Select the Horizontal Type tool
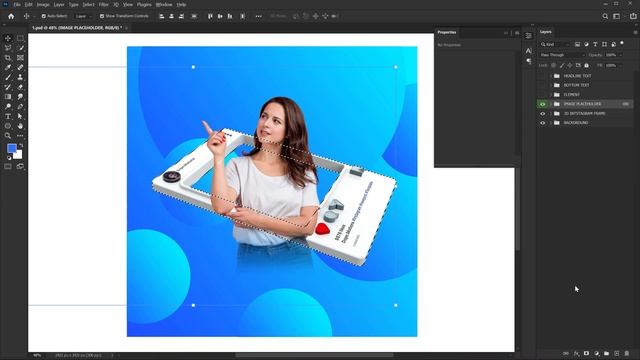Viewport: 640px width, 360px height. click(x=8, y=116)
